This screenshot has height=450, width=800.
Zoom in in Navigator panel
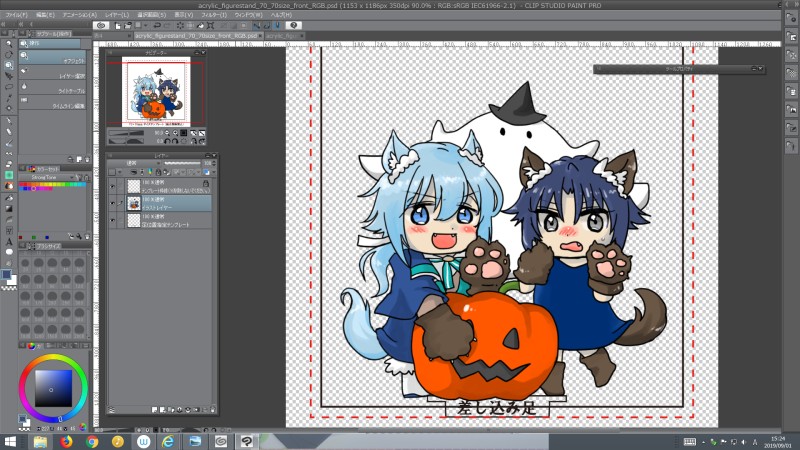175,133
